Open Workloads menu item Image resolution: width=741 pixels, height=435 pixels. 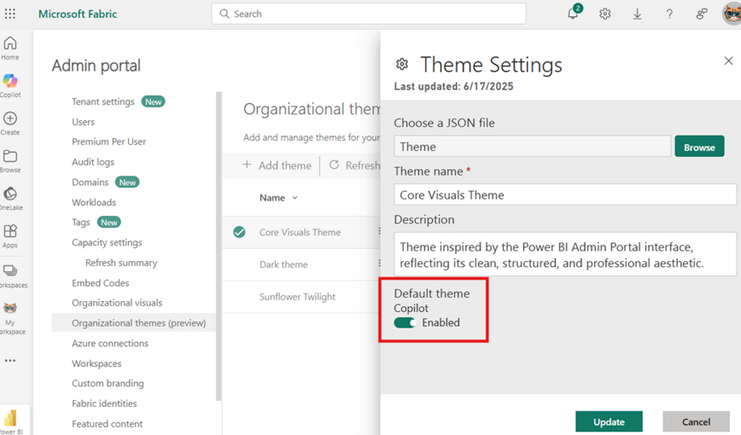(94, 202)
